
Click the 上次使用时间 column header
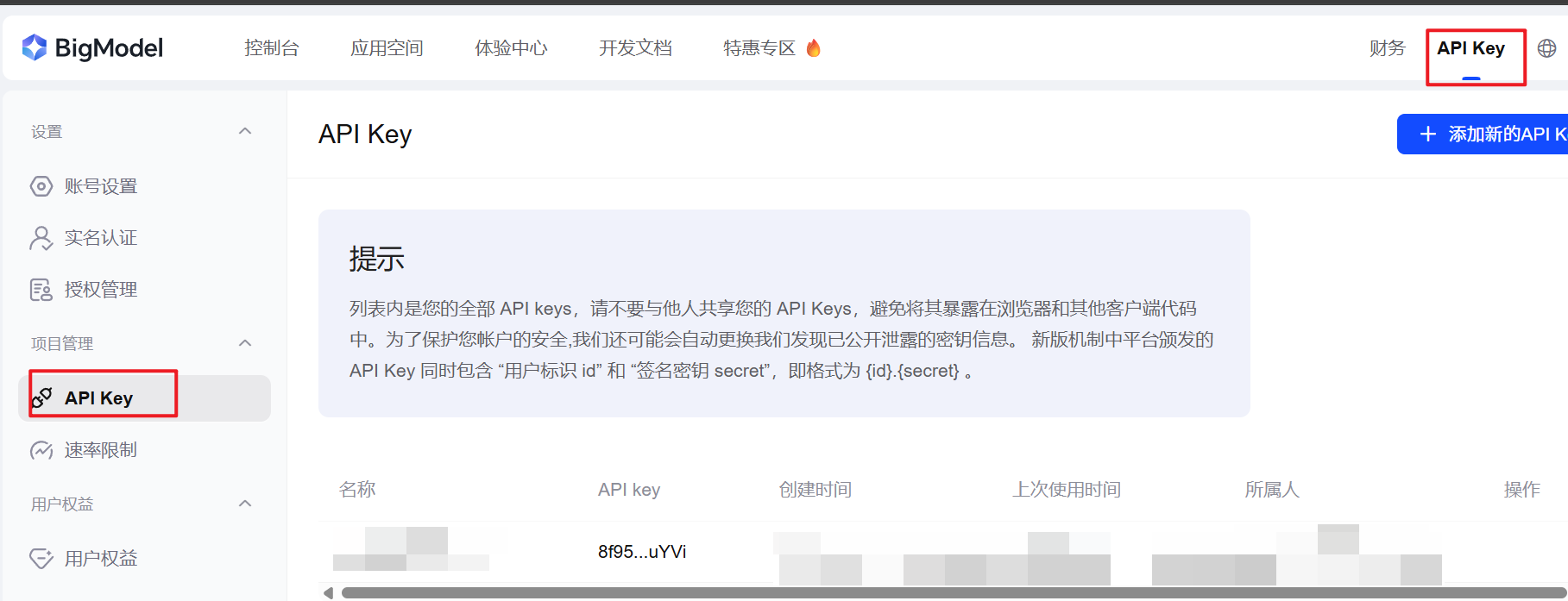pos(1067,490)
